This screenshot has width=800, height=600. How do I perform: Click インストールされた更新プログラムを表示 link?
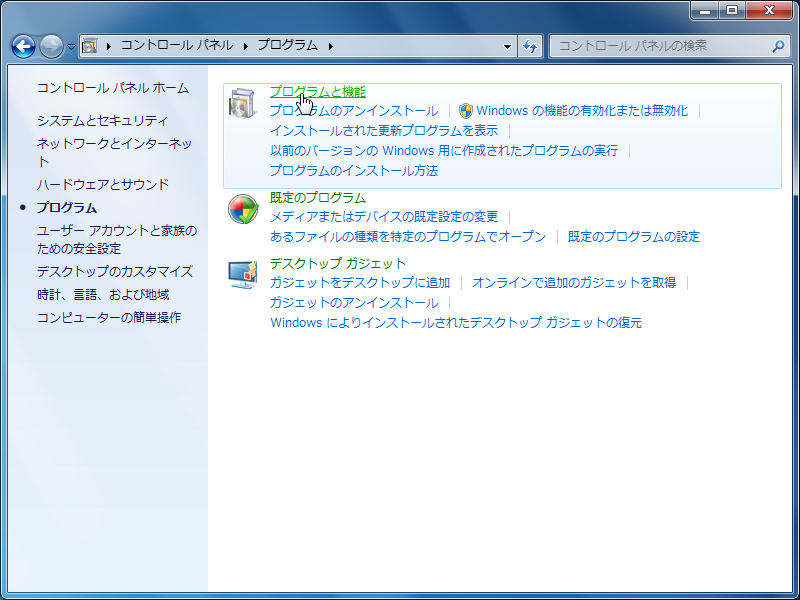pyautogui.click(x=384, y=131)
